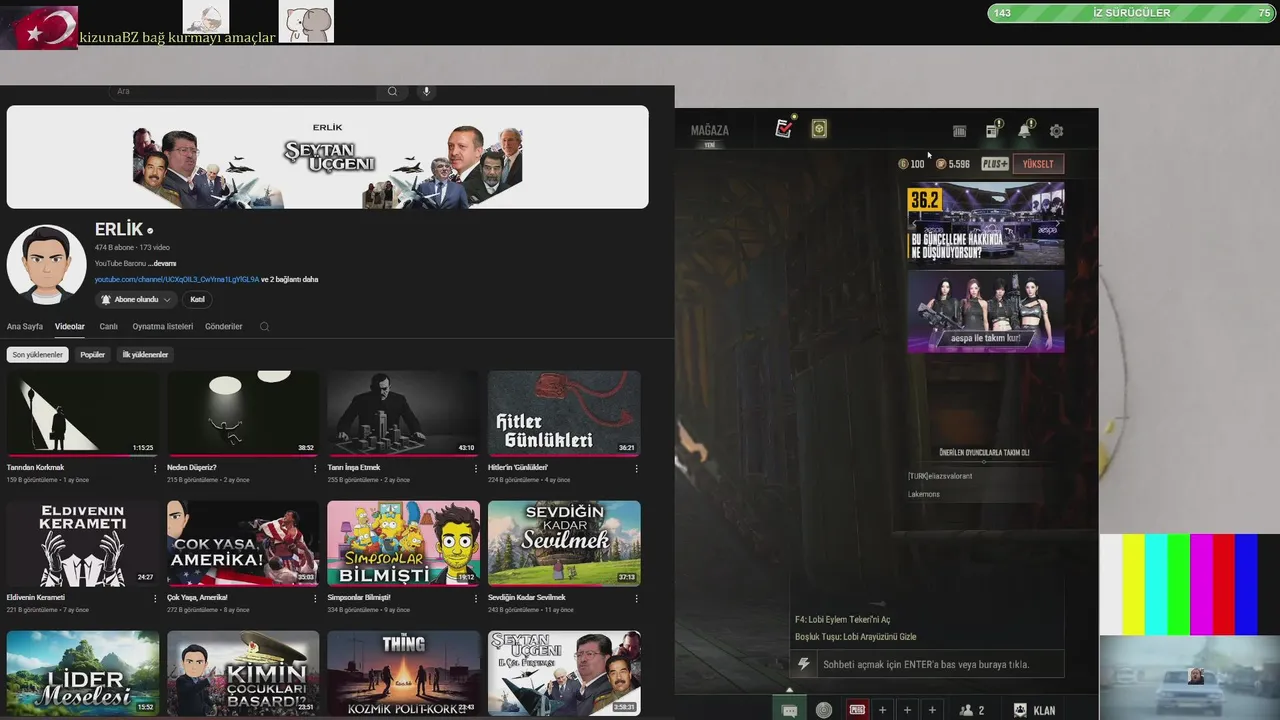Click the third plus invite slot

[932, 710]
